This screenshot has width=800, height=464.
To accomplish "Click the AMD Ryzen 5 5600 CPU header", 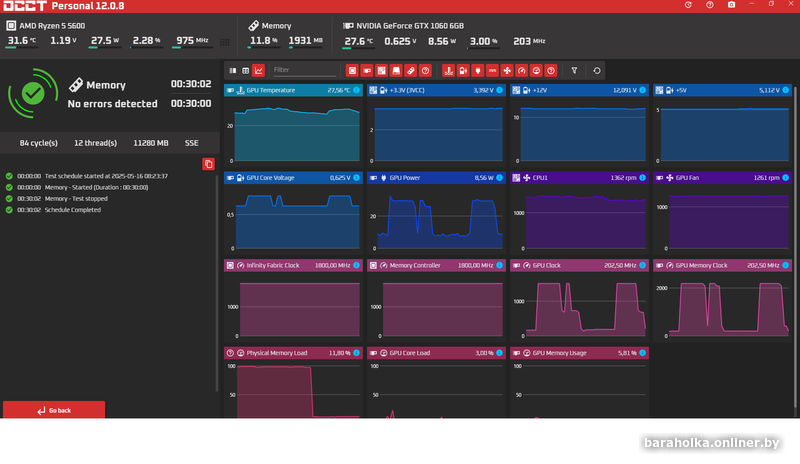I will [46, 26].
